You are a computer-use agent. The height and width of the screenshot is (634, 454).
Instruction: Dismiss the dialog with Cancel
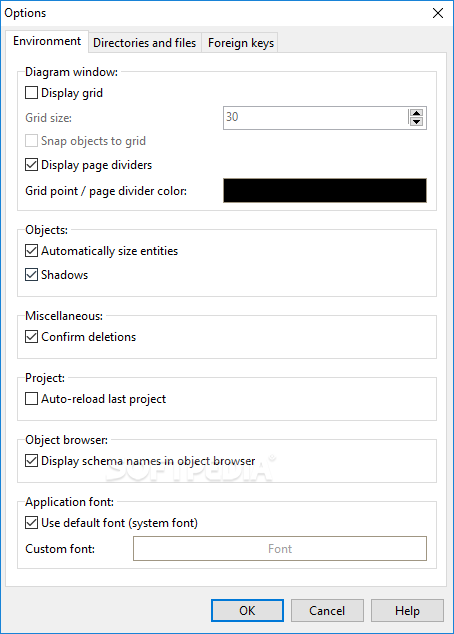pyautogui.click(x=327, y=611)
